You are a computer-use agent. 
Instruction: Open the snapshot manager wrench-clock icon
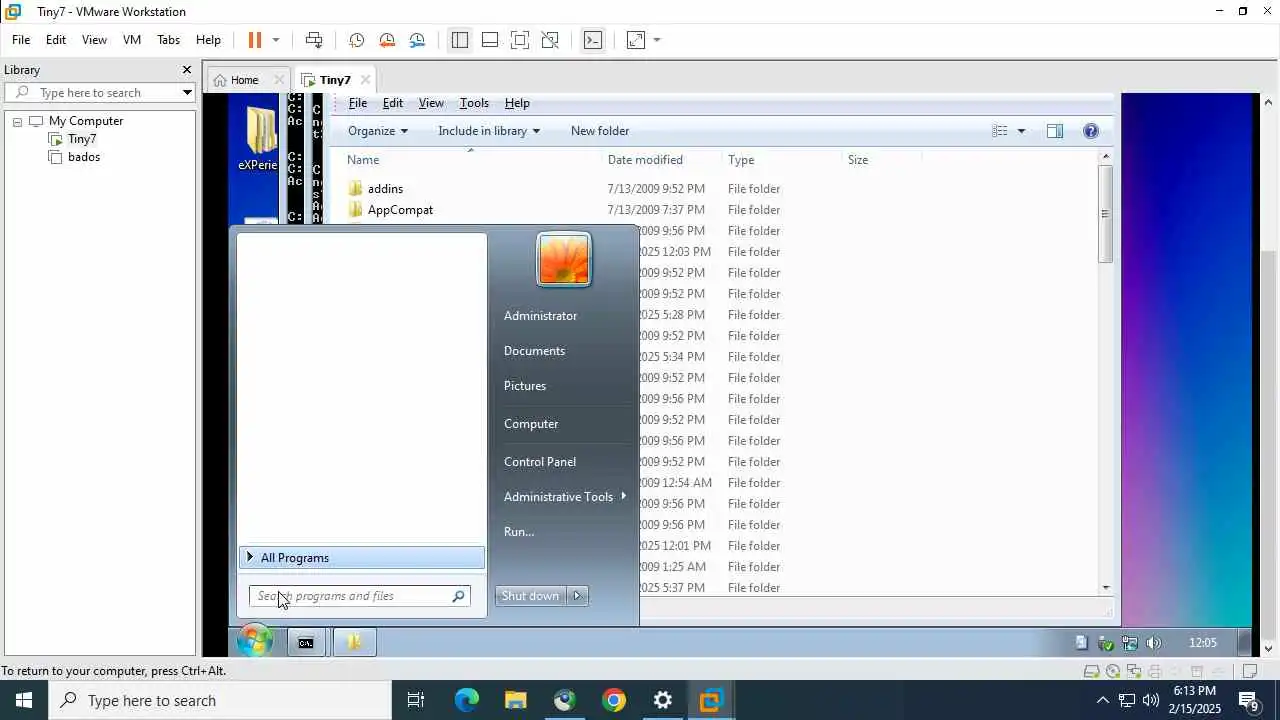point(417,40)
